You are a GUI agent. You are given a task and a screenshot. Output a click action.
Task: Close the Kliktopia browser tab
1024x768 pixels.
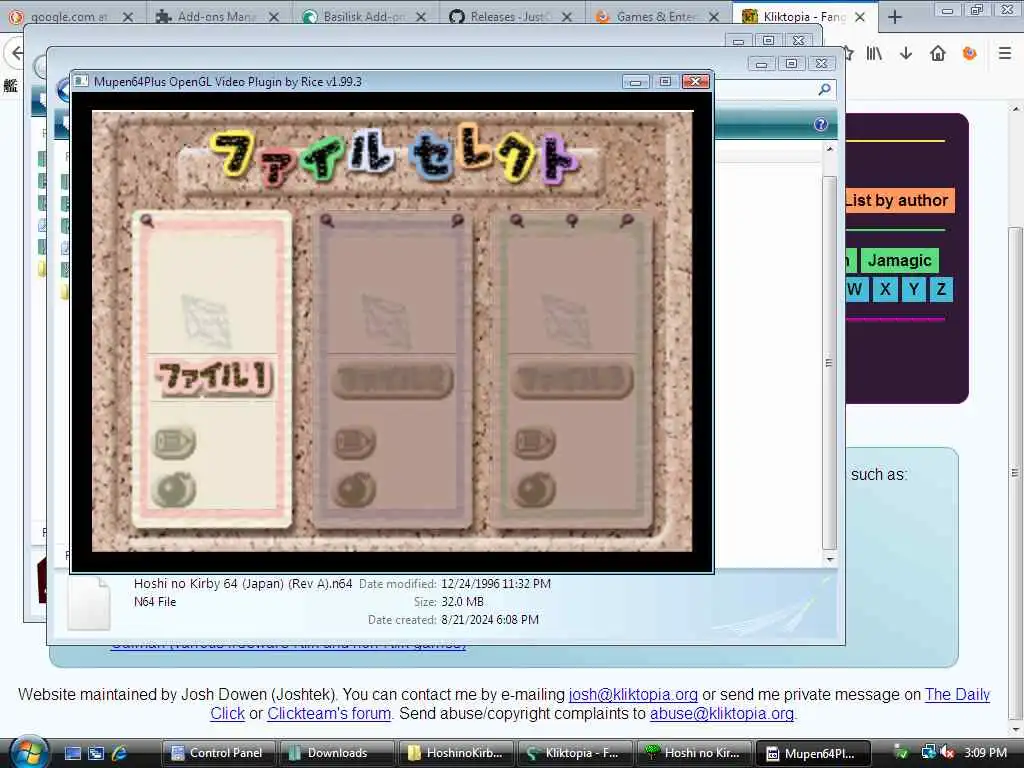click(x=860, y=17)
